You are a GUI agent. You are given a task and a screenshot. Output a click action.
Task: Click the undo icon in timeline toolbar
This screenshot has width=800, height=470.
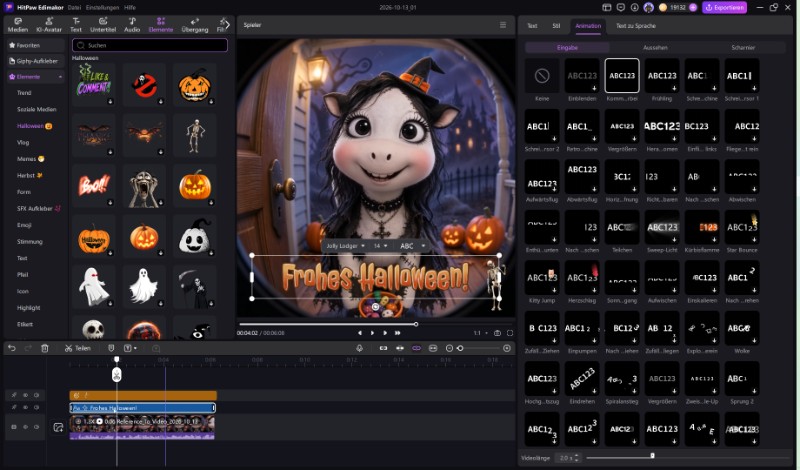point(12,348)
